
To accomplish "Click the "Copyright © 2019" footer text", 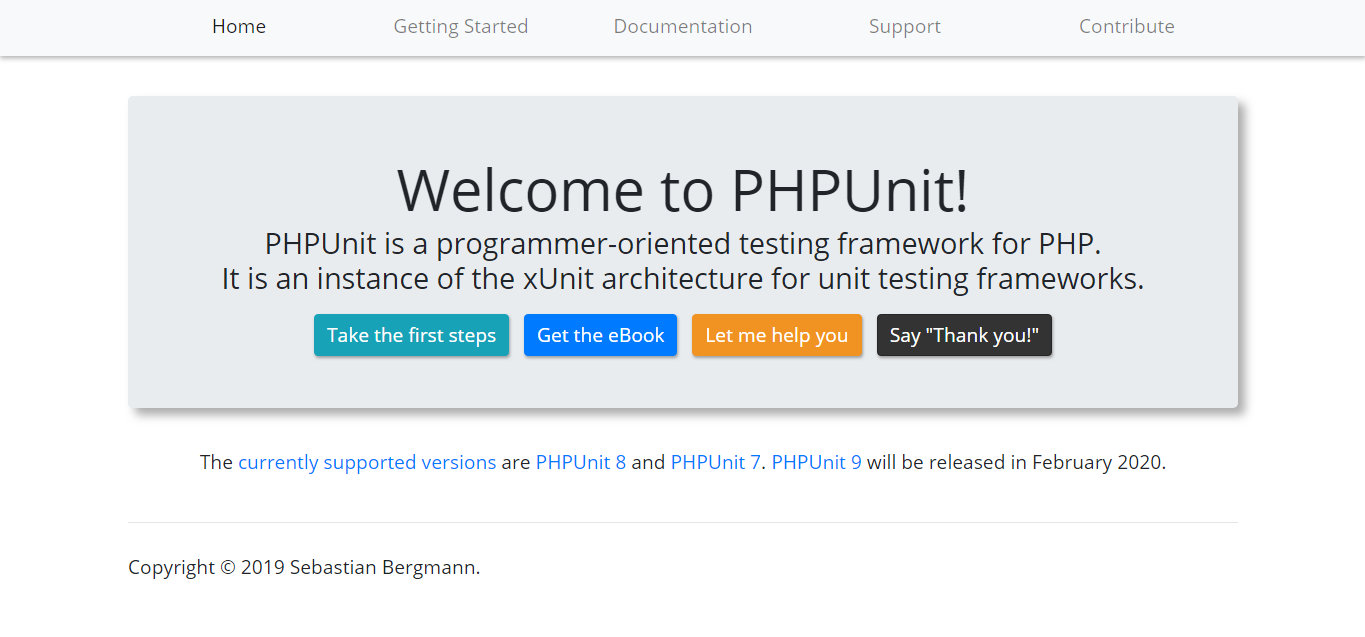I will point(207,567).
